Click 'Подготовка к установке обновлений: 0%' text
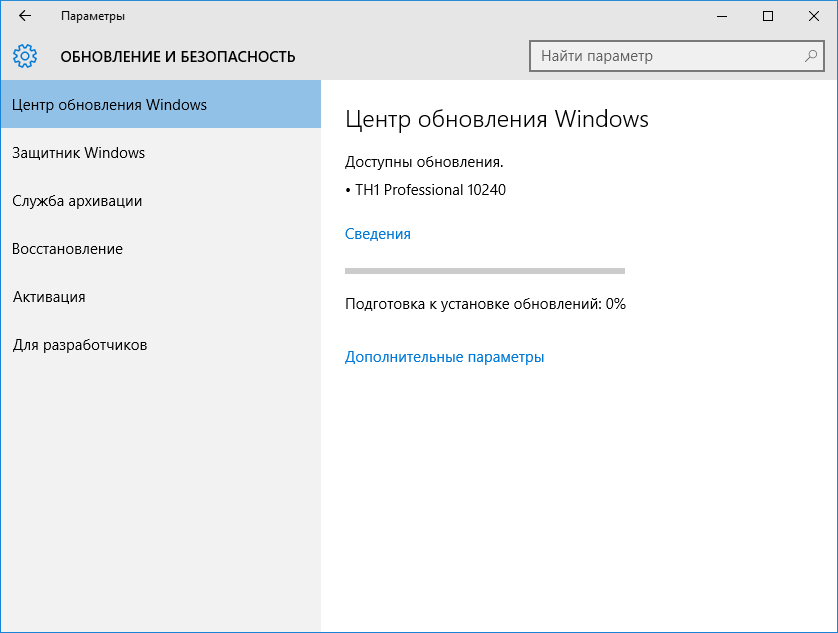 click(x=485, y=304)
